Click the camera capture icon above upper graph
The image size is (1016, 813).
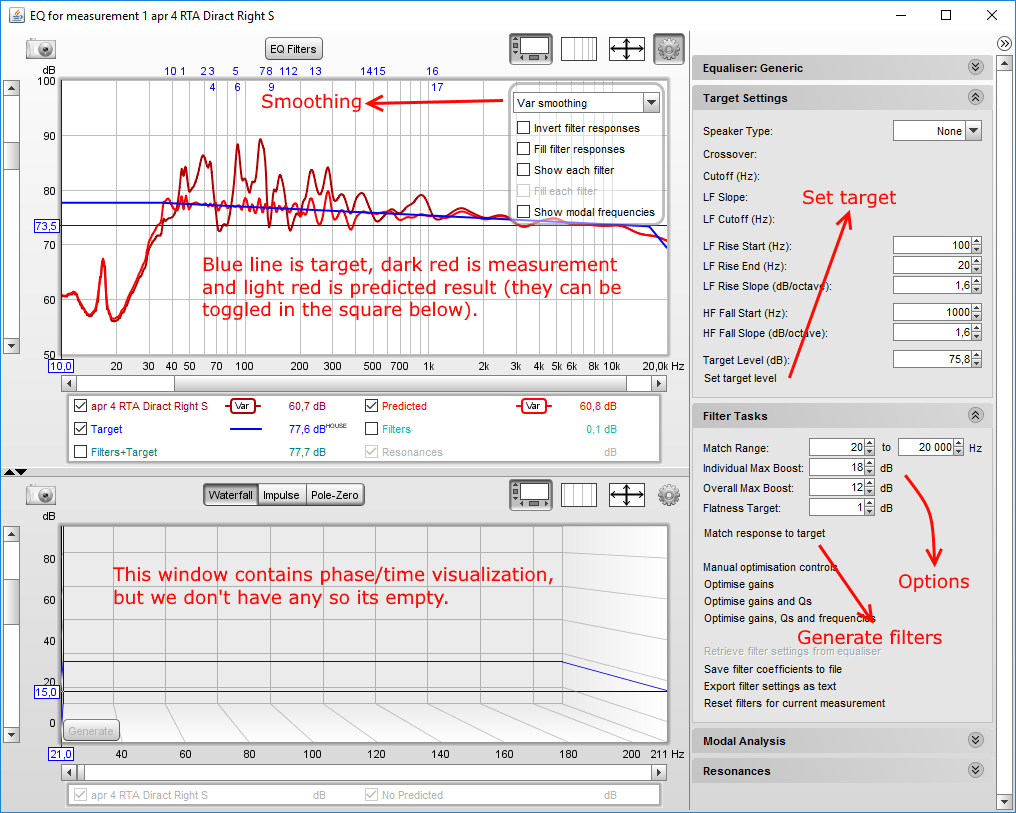click(x=40, y=48)
